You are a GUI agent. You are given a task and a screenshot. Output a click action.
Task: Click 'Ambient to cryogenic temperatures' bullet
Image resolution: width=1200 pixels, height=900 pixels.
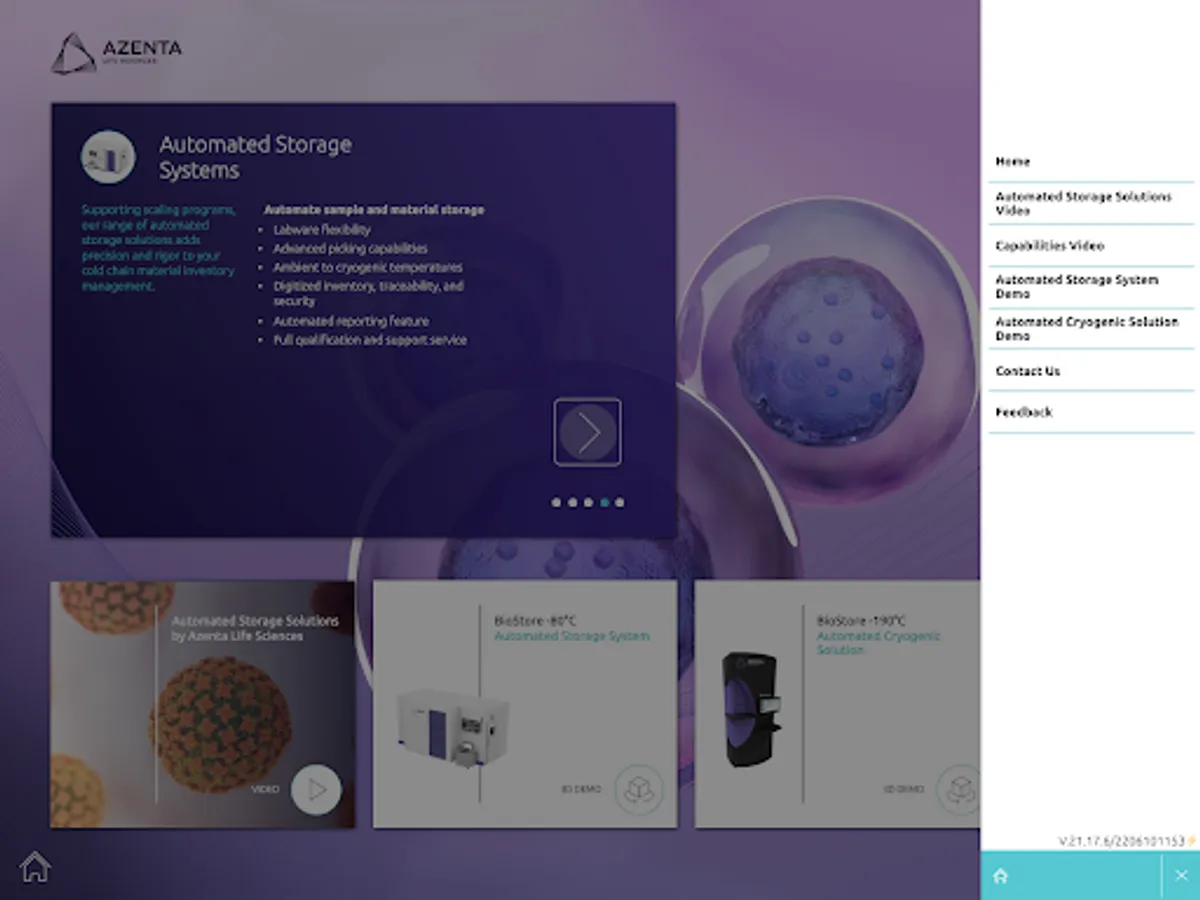[x=368, y=268]
